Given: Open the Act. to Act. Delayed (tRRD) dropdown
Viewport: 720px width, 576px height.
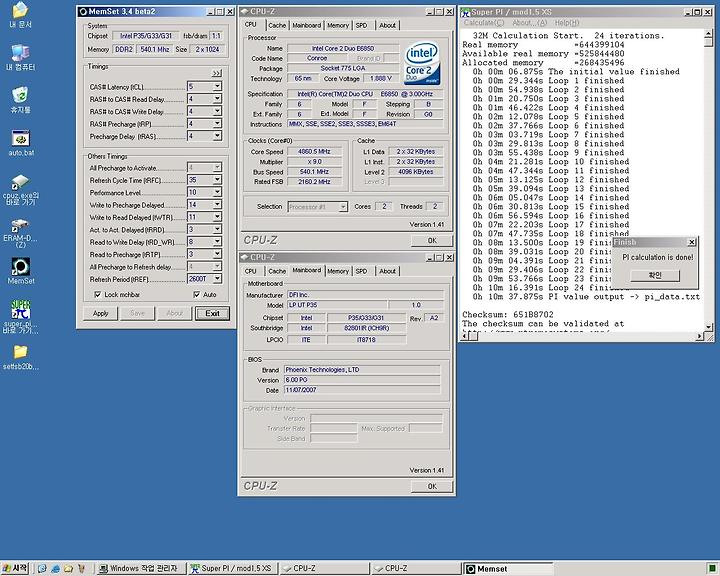Looking at the screenshot, I should click(x=217, y=229).
